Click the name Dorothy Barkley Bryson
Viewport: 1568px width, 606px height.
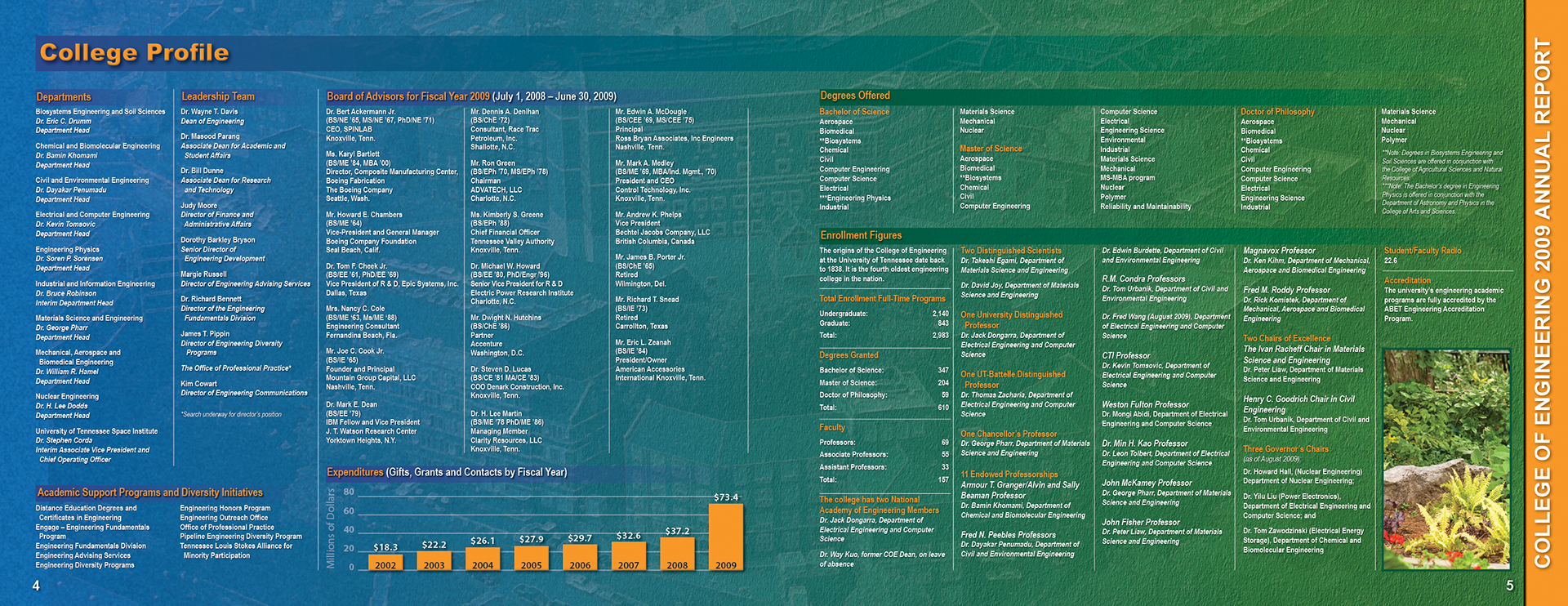[x=217, y=240]
